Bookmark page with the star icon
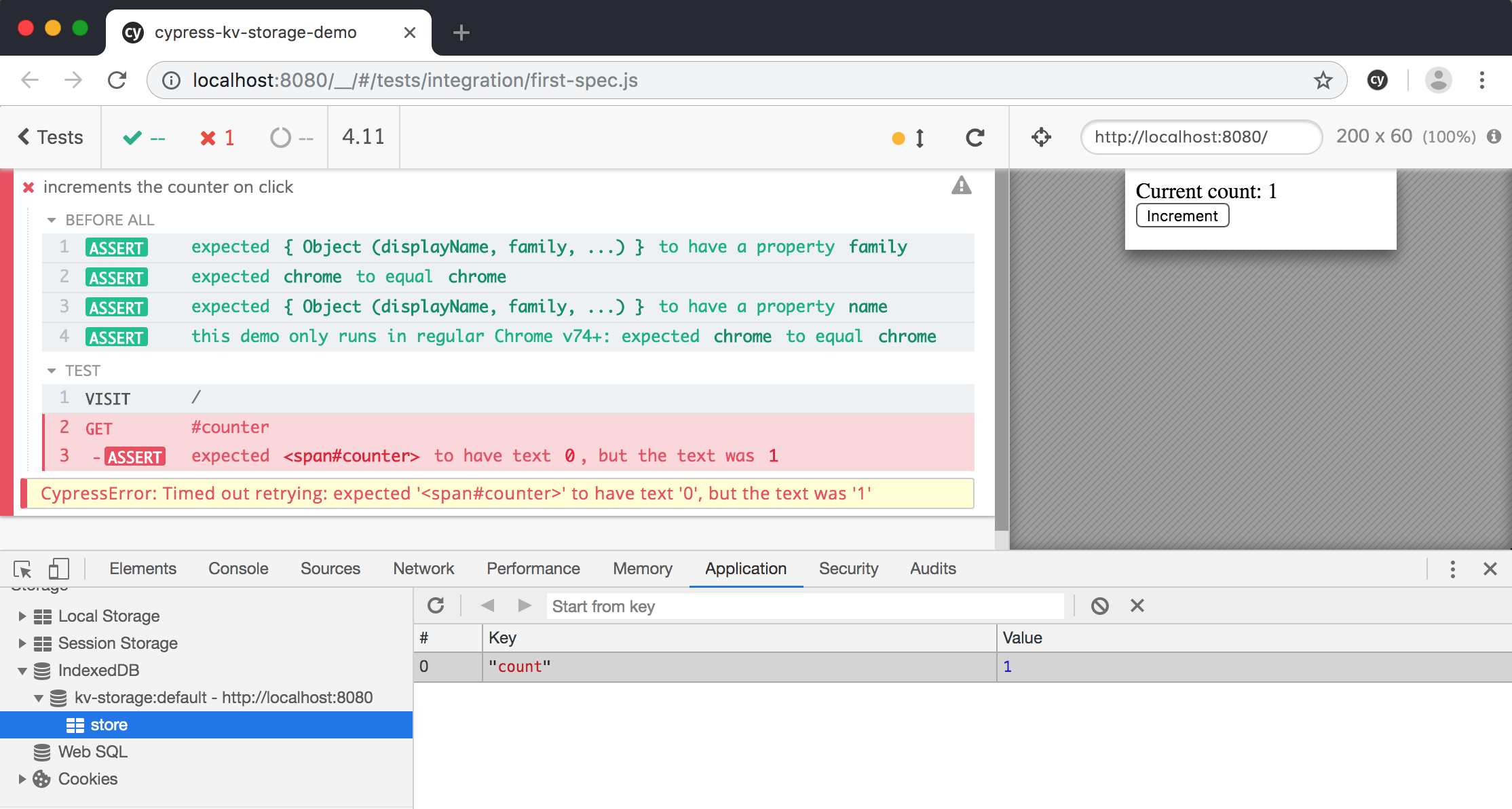The image size is (1512, 809). [x=1323, y=80]
